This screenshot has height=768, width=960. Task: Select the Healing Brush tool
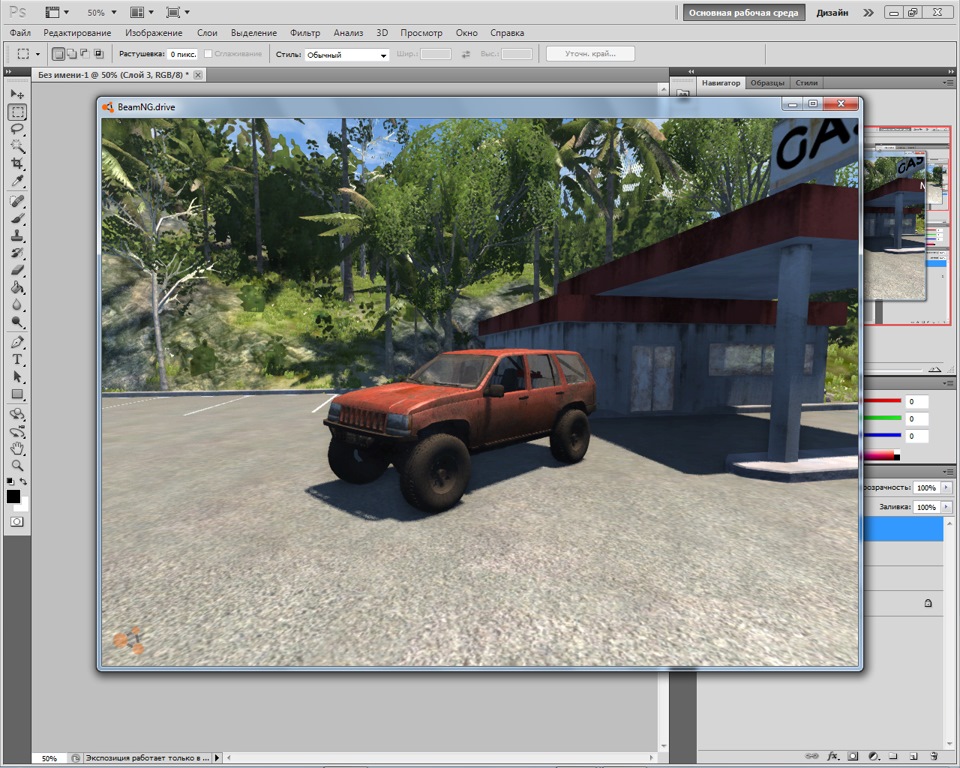[x=17, y=201]
